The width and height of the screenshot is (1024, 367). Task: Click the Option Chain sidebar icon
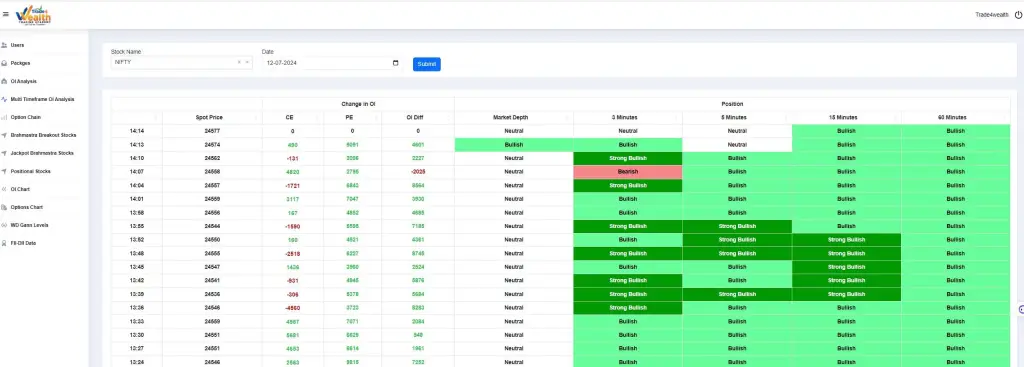[x=5, y=118]
